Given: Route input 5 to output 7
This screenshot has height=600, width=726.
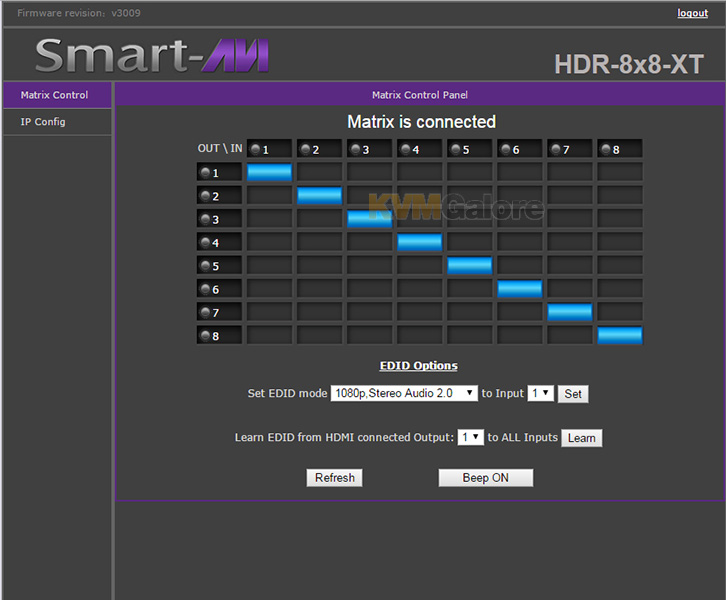Looking at the screenshot, I should click(469, 312).
